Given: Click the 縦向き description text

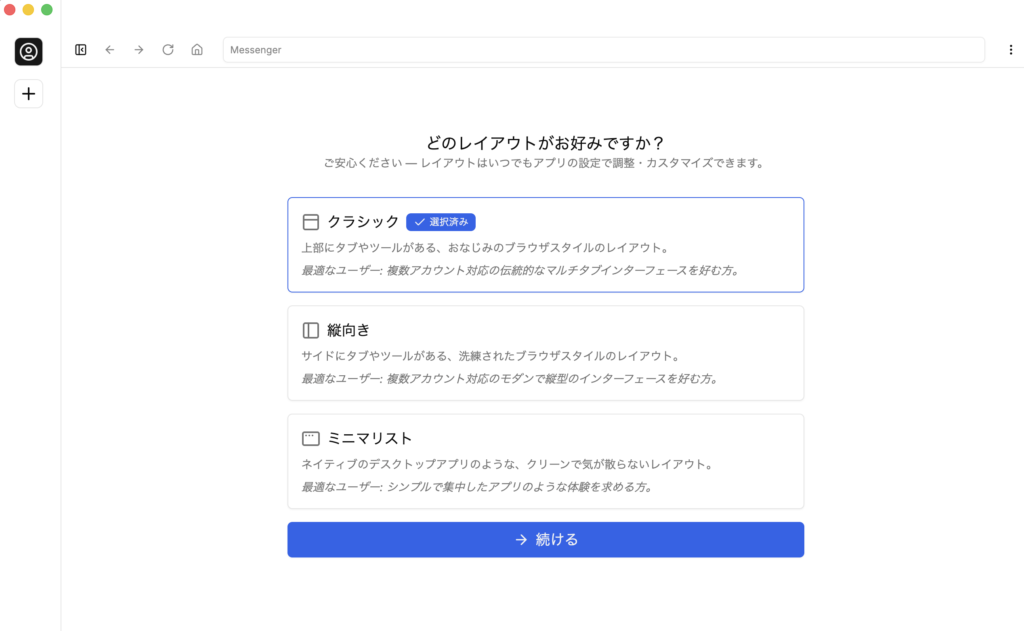Looking at the screenshot, I should [x=490, y=355].
